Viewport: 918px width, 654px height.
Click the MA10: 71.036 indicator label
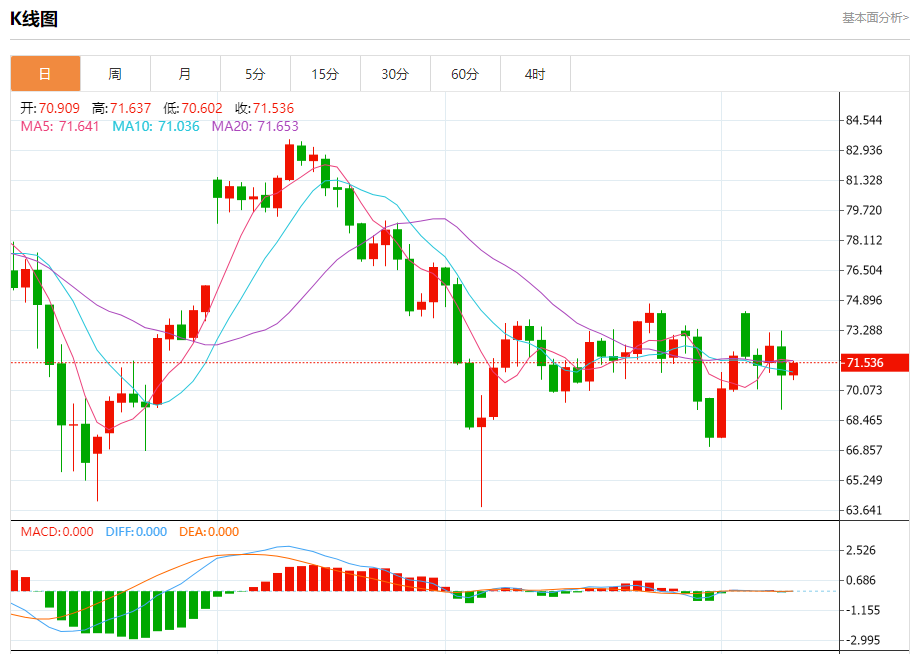[156, 126]
